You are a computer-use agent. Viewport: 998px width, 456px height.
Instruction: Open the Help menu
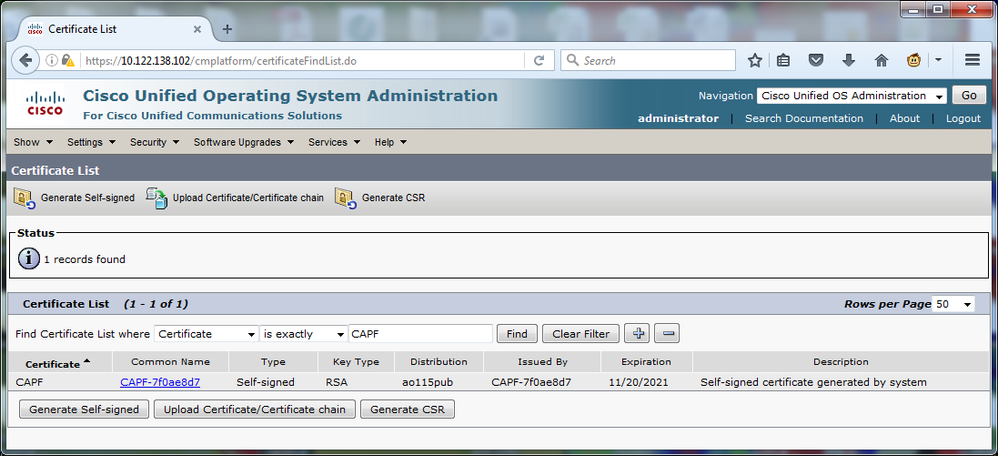point(391,142)
